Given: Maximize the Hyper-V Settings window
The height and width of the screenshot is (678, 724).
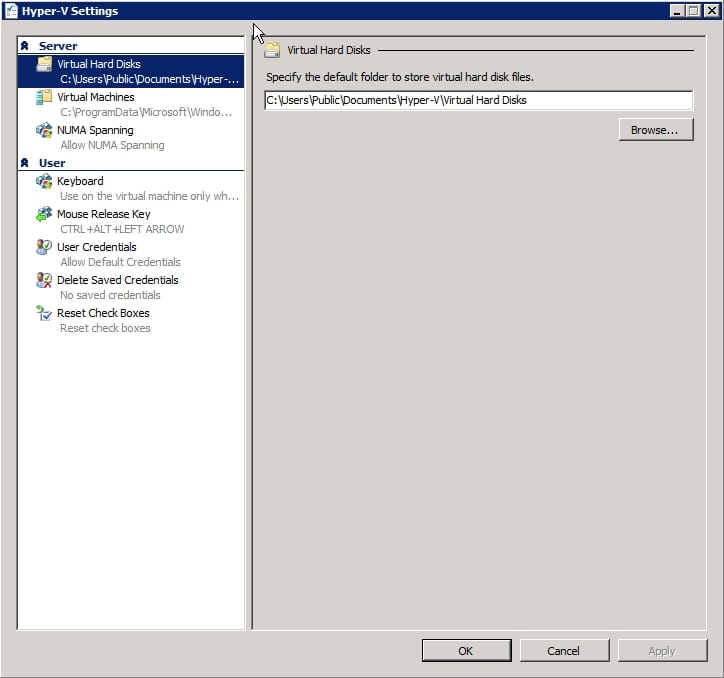Looking at the screenshot, I should coord(694,11).
